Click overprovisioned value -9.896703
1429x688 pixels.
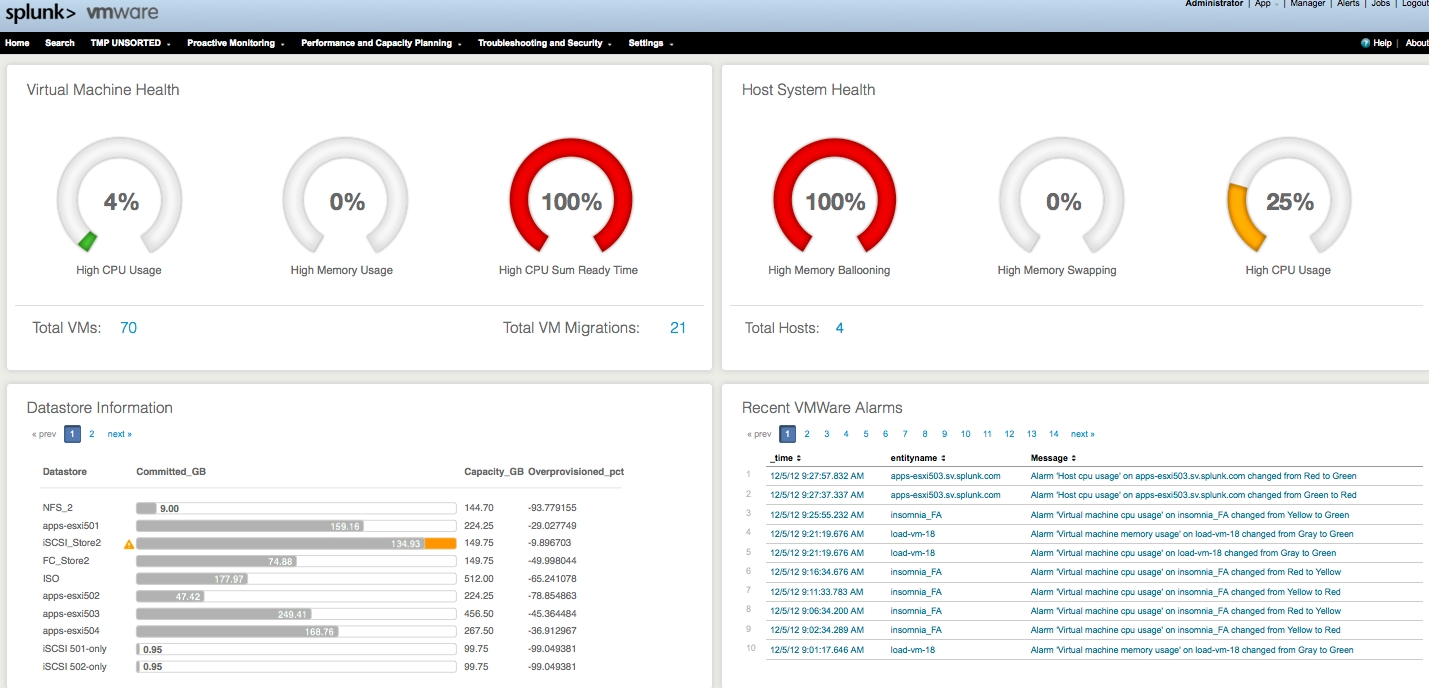(x=551, y=544)
